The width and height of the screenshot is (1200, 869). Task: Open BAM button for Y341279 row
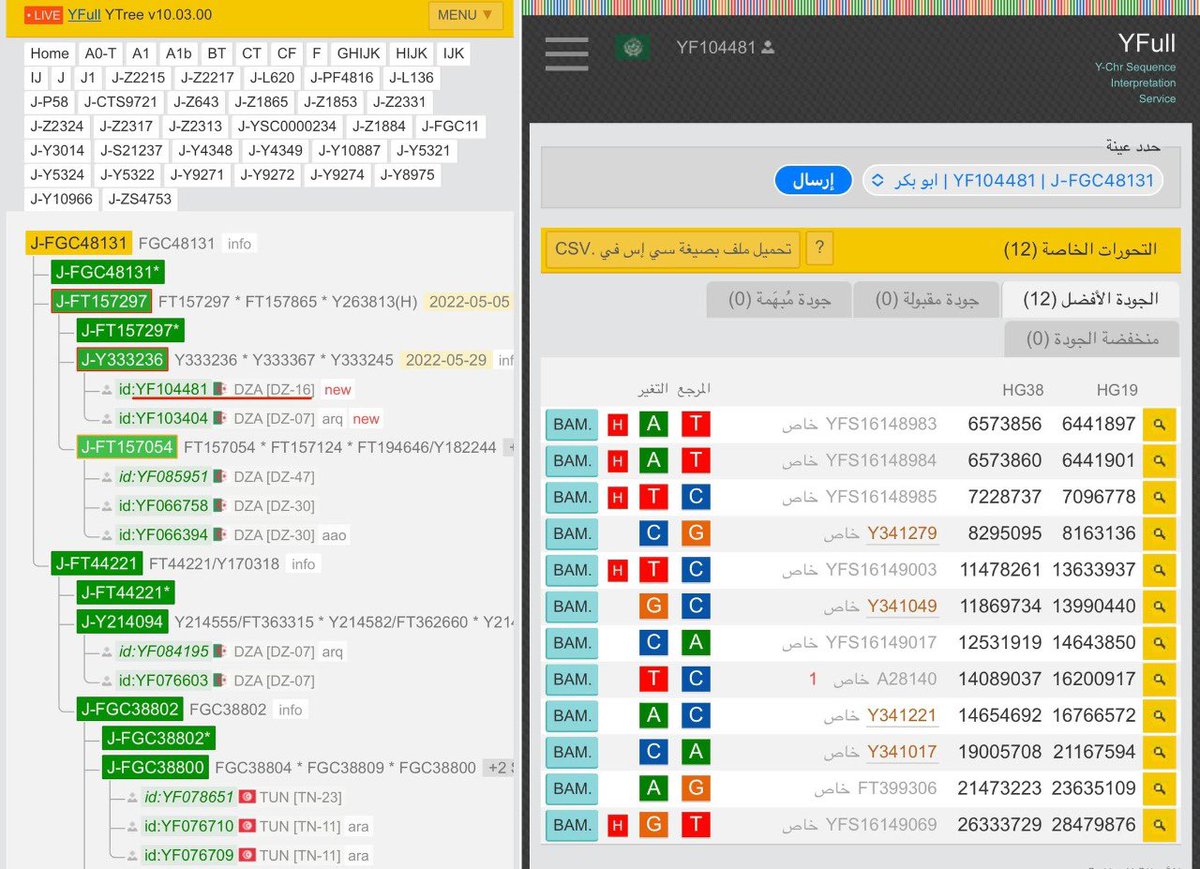(572, 534)
